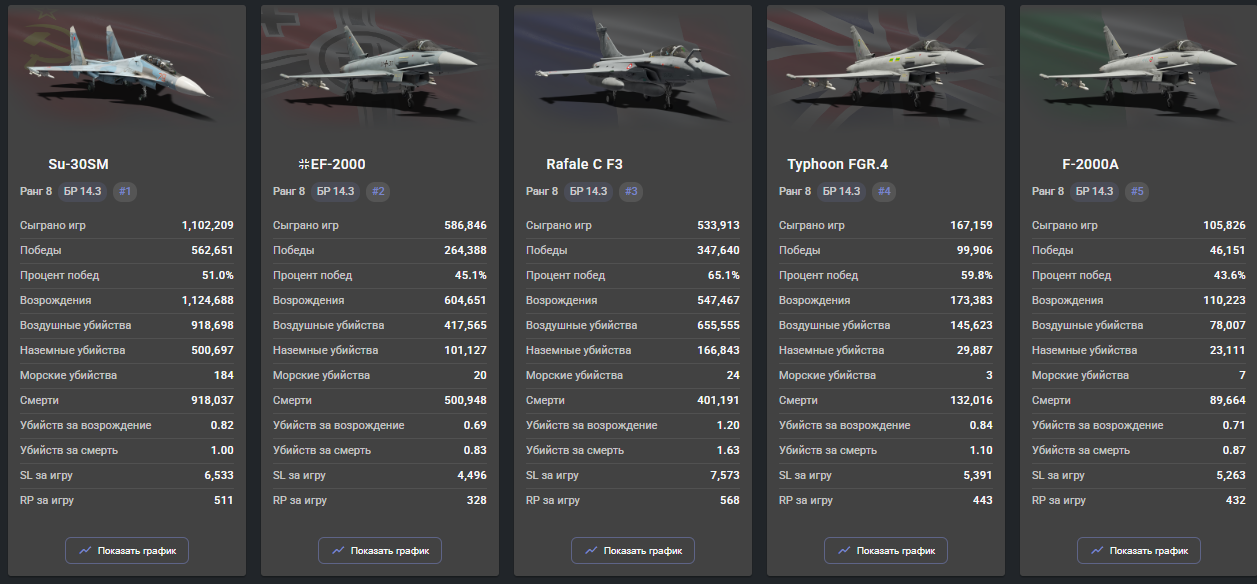1257x584 pixels.
Task: Open the Rafale C F3 title link
Action: click(x=584, y=164)
